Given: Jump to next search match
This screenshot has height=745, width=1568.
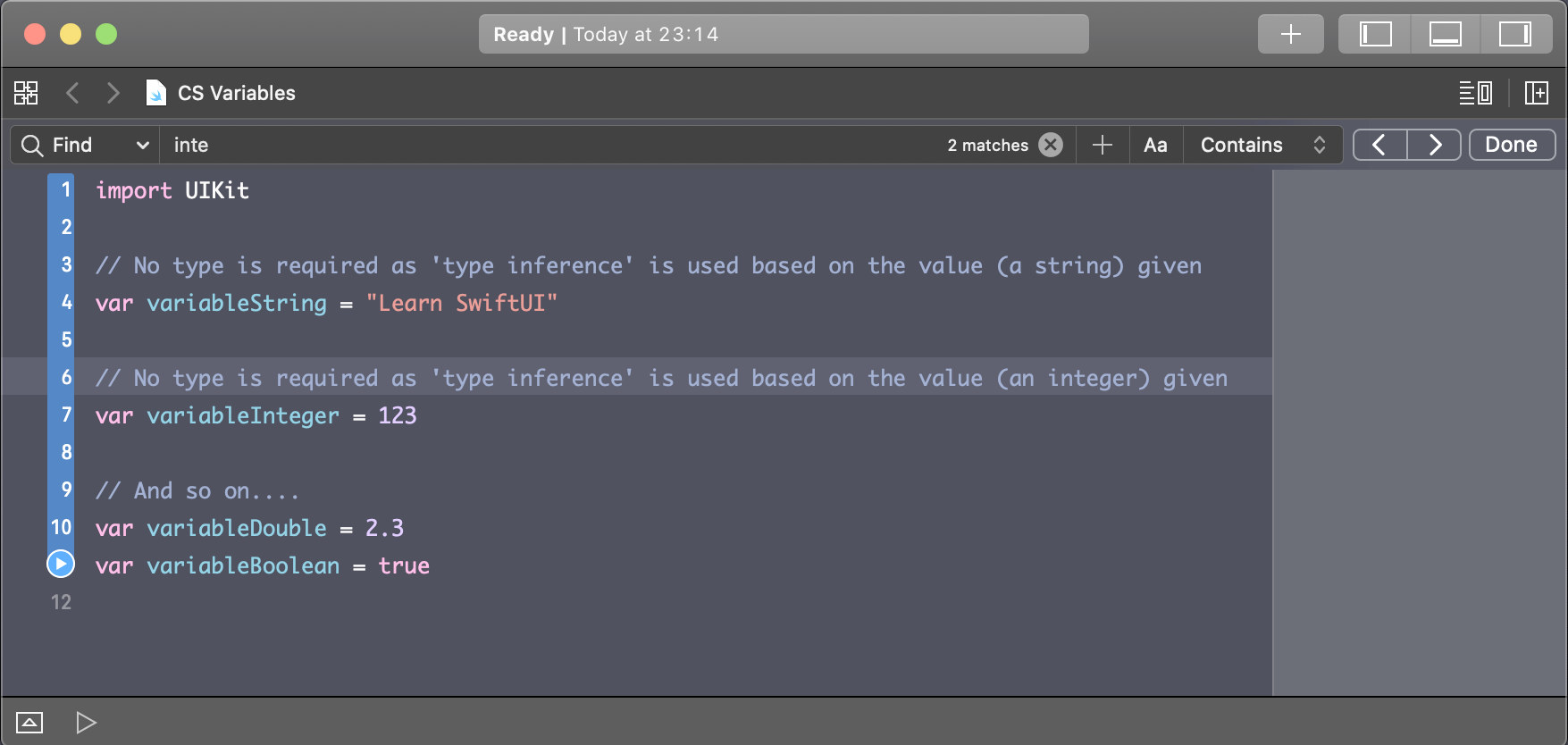Looking at the screenshot, I should pos(1434,145).
